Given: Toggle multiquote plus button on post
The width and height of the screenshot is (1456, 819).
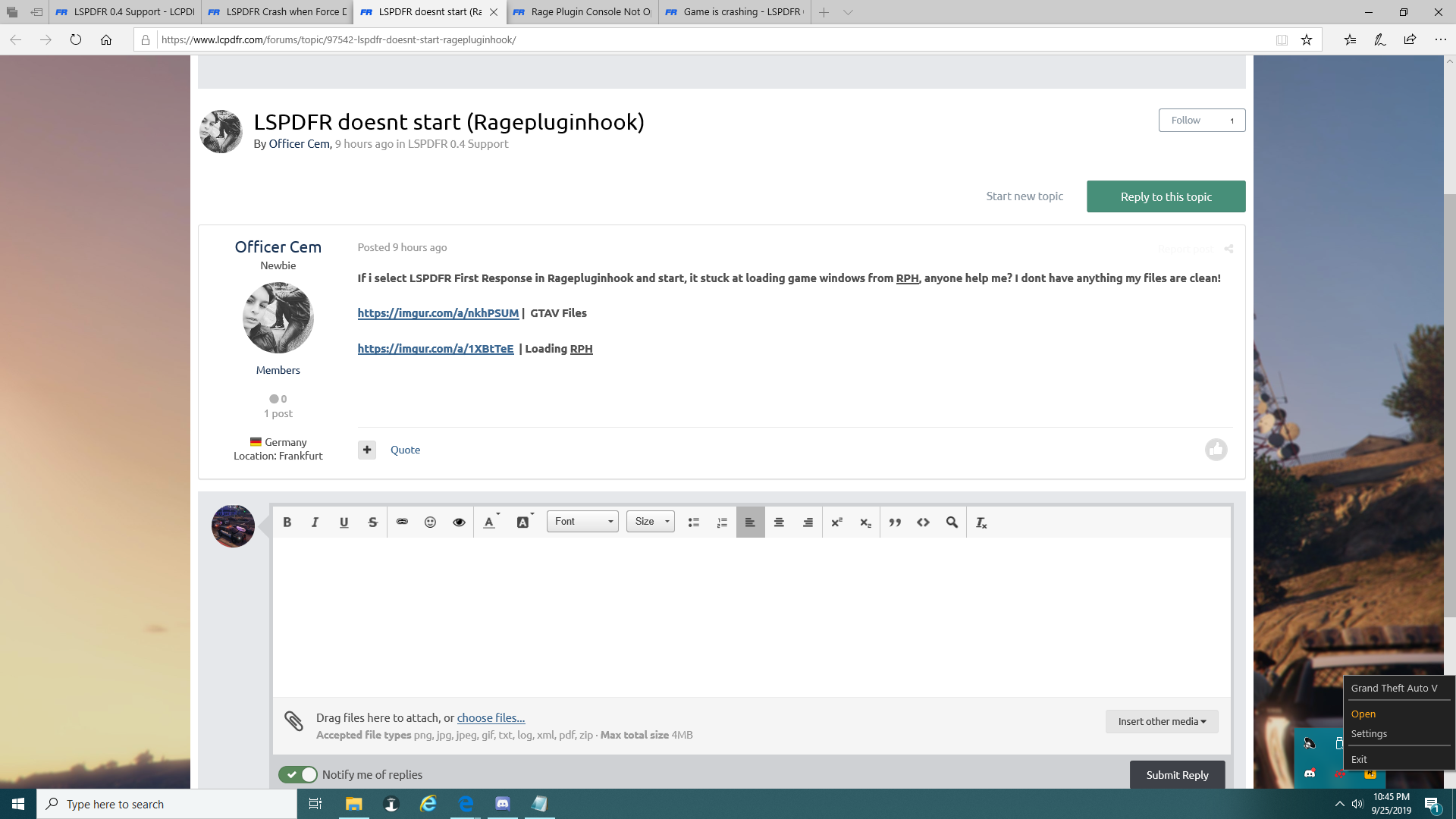Looking at the screenshot, I should [x=367, y=450].
